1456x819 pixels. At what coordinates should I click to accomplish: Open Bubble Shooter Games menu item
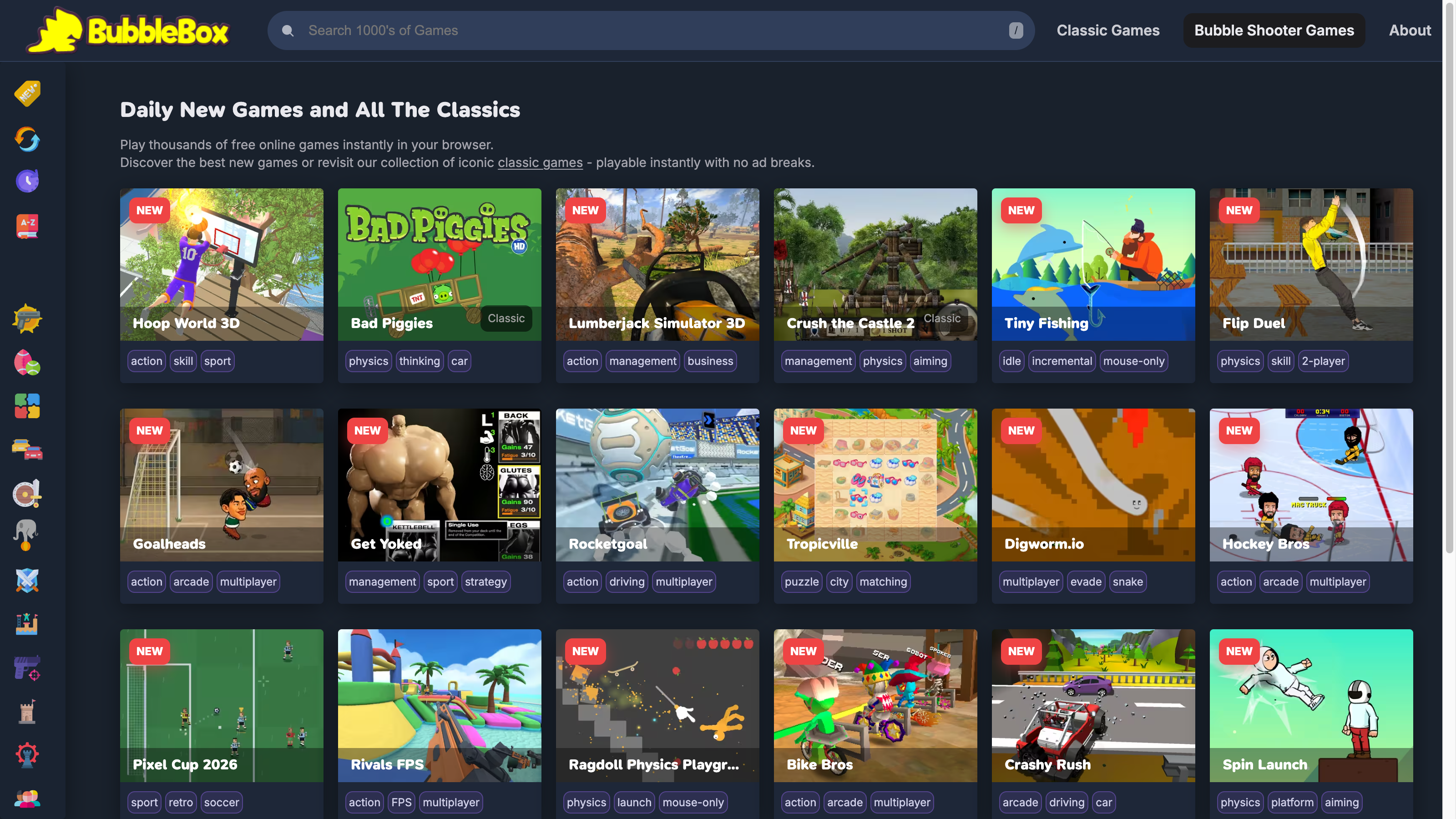tap(1274, 30)
